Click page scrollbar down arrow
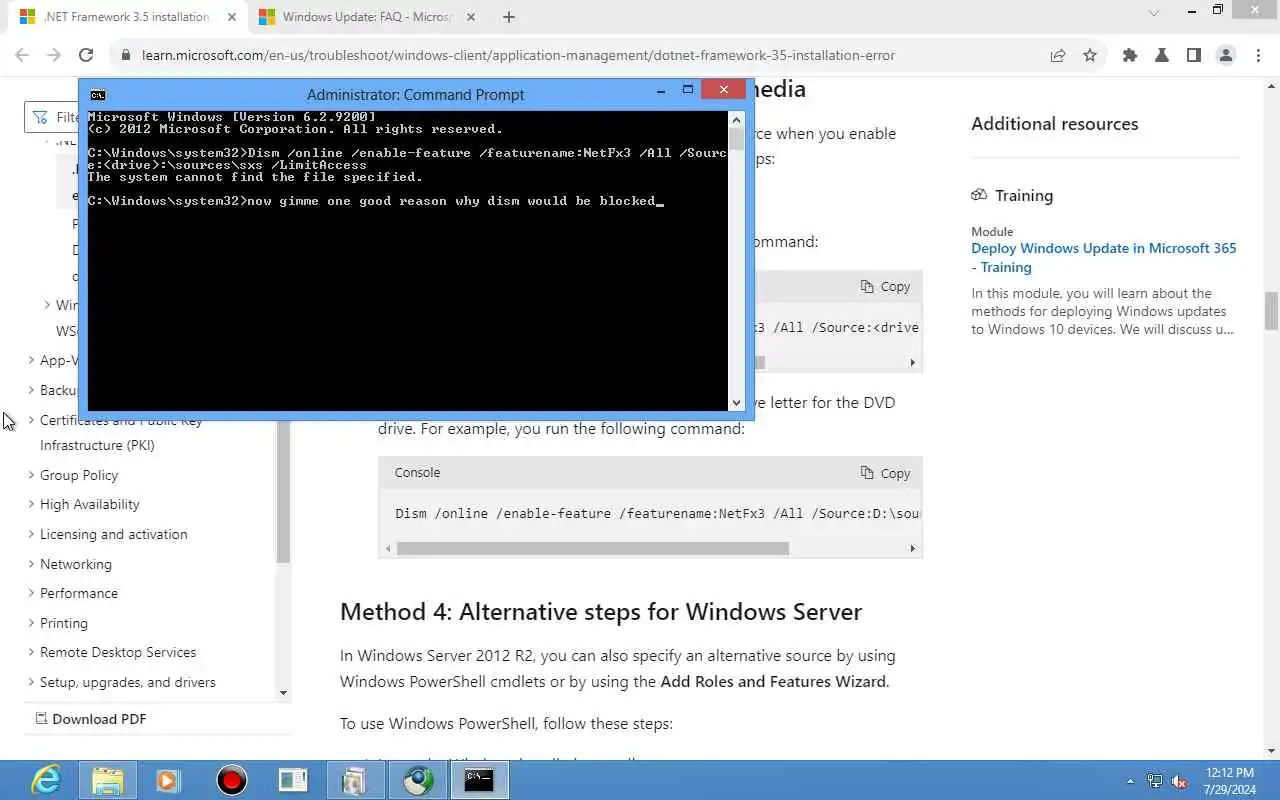 [x=1271, y=750]
